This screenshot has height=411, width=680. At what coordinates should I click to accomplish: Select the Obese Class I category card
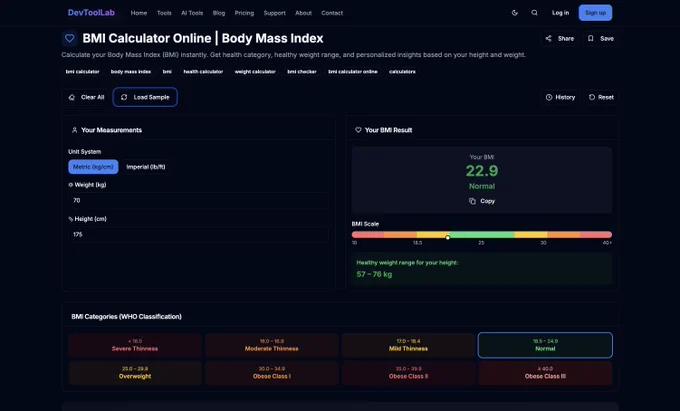pos(271,373)
